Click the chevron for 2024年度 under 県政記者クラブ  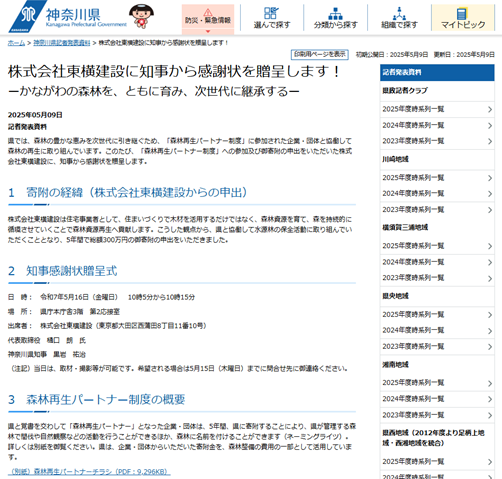(x=490, y=125)
